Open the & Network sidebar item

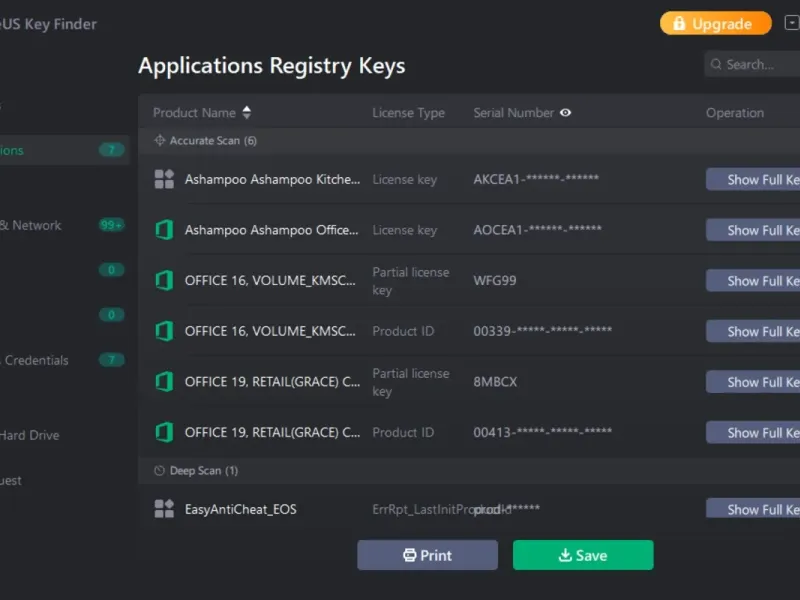[31, 225]
